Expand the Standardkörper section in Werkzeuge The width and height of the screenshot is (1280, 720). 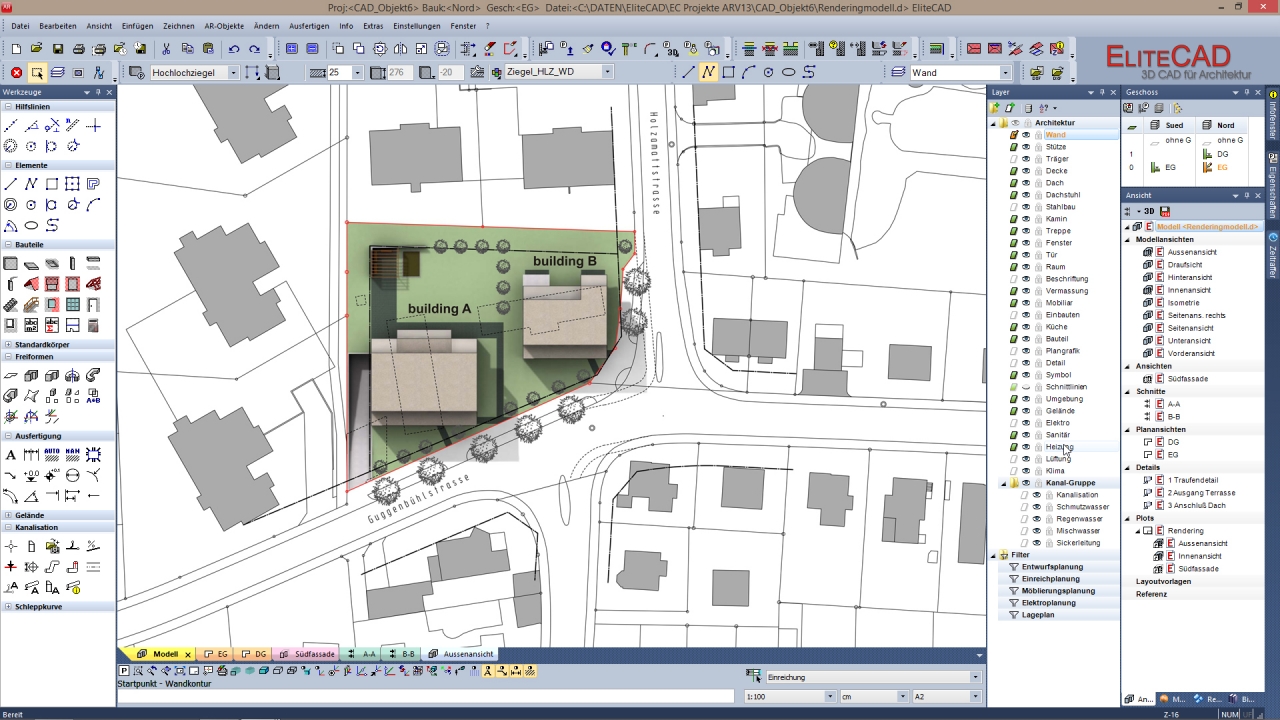(8, 344)
